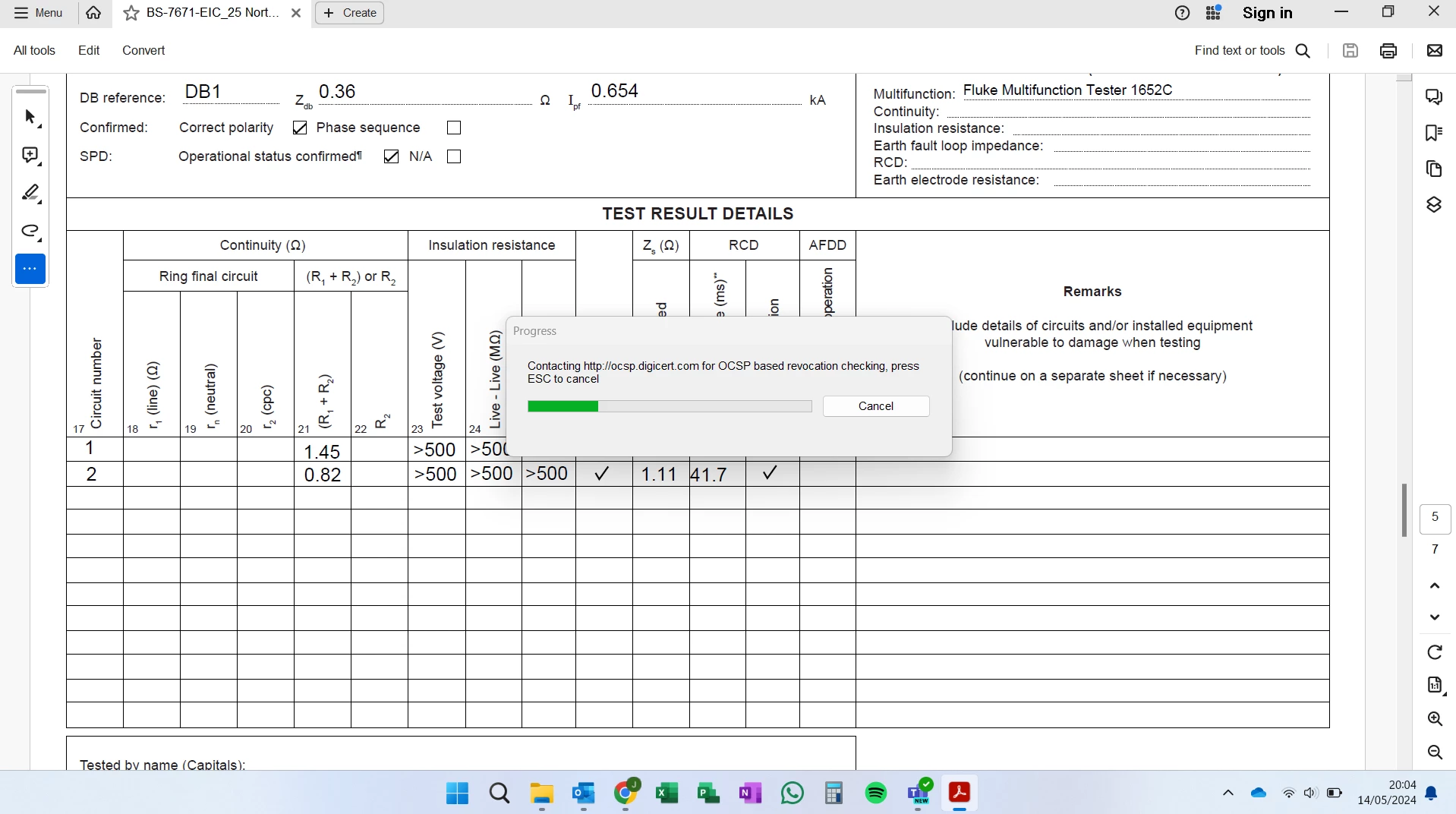Open the Convert menu
The height and width of the screenshot is (814, 1456).
click(143, 50)
